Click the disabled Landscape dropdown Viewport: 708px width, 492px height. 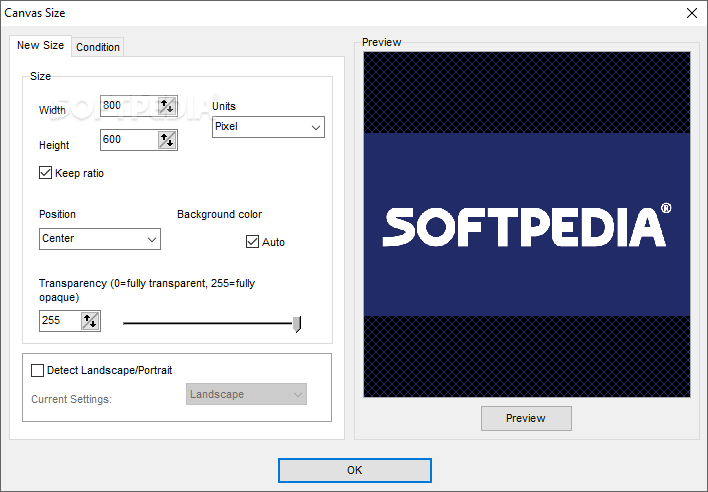pos(247,394)
